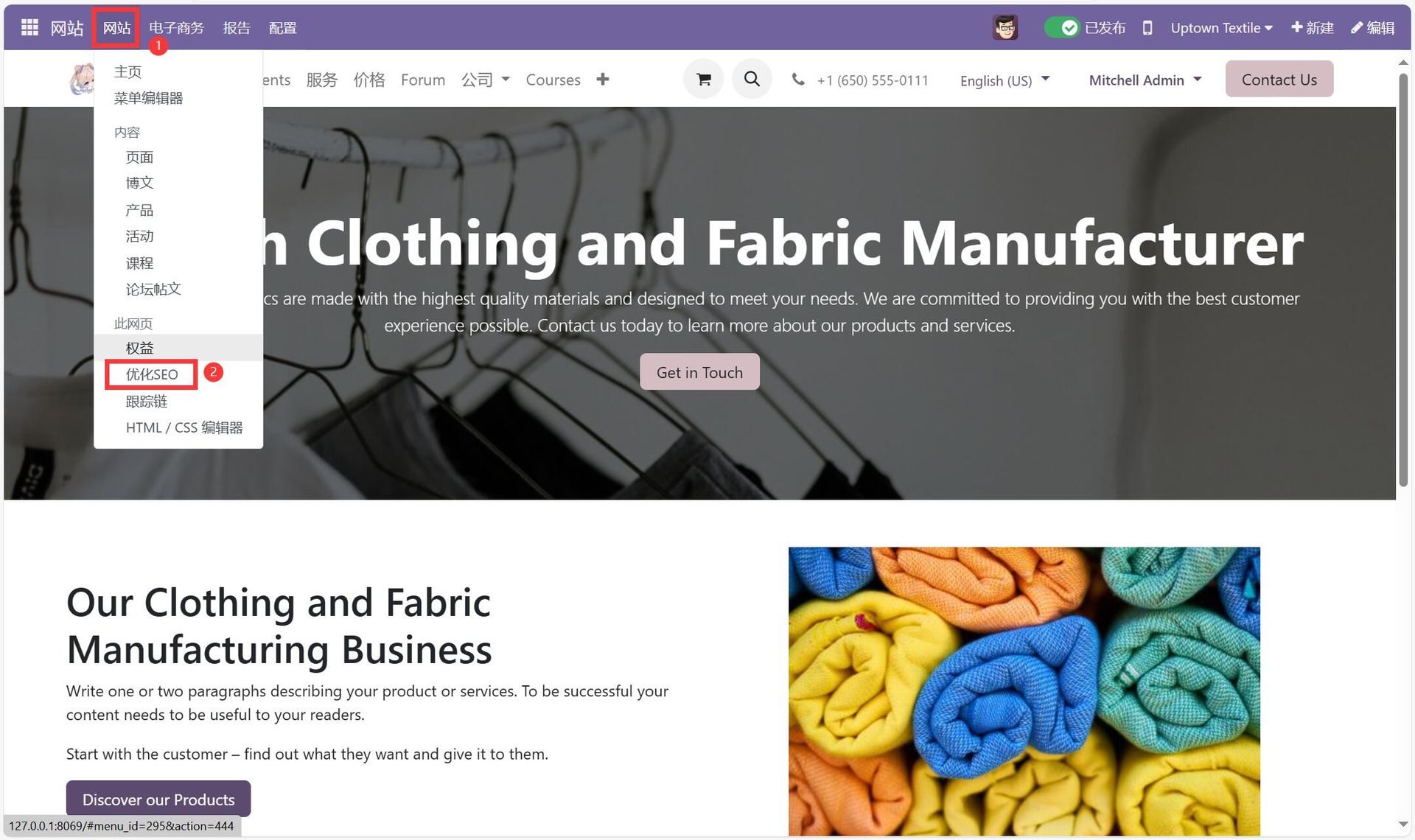Click the Clothing and Fabric Manufacturer heading
The height and width of the screenshot is (840, 1415).
point(783,243)
